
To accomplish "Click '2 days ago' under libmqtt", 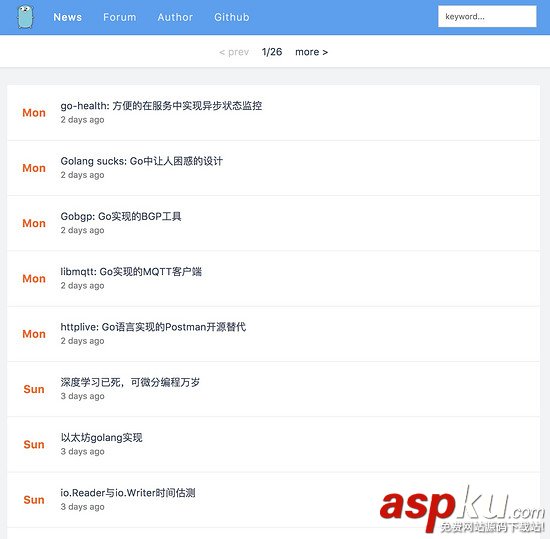I will click(x=82, y=286).
